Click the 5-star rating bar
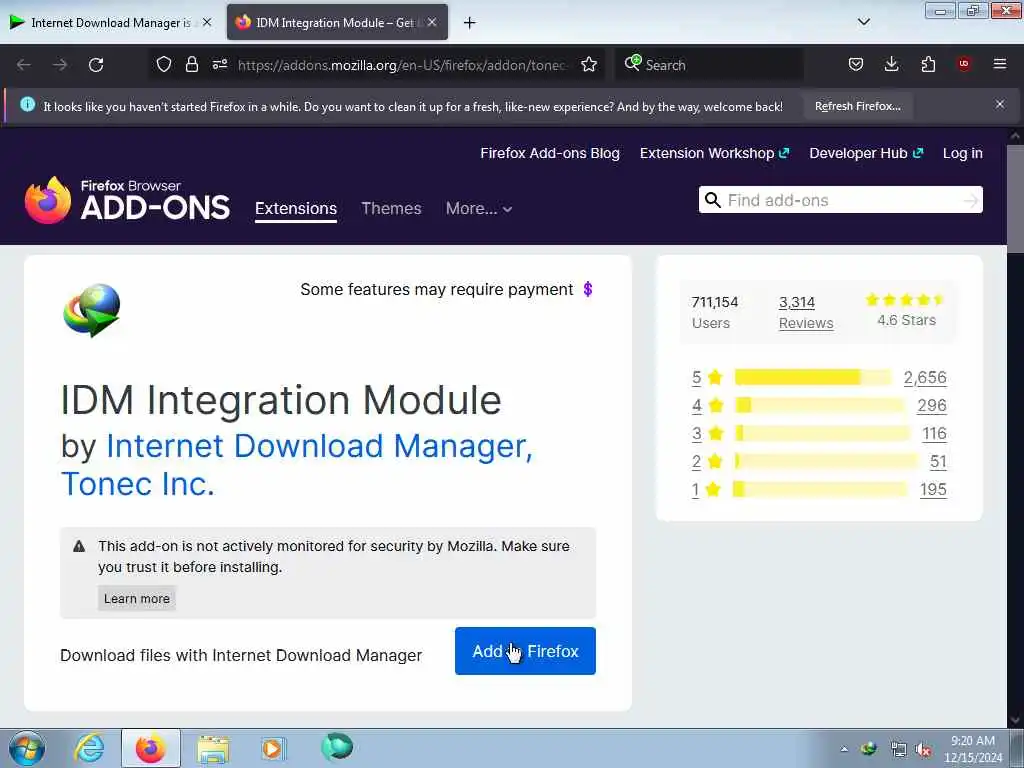Viewport: 1024px width, 768px height. pyautogui.click(x=812, y=377)
